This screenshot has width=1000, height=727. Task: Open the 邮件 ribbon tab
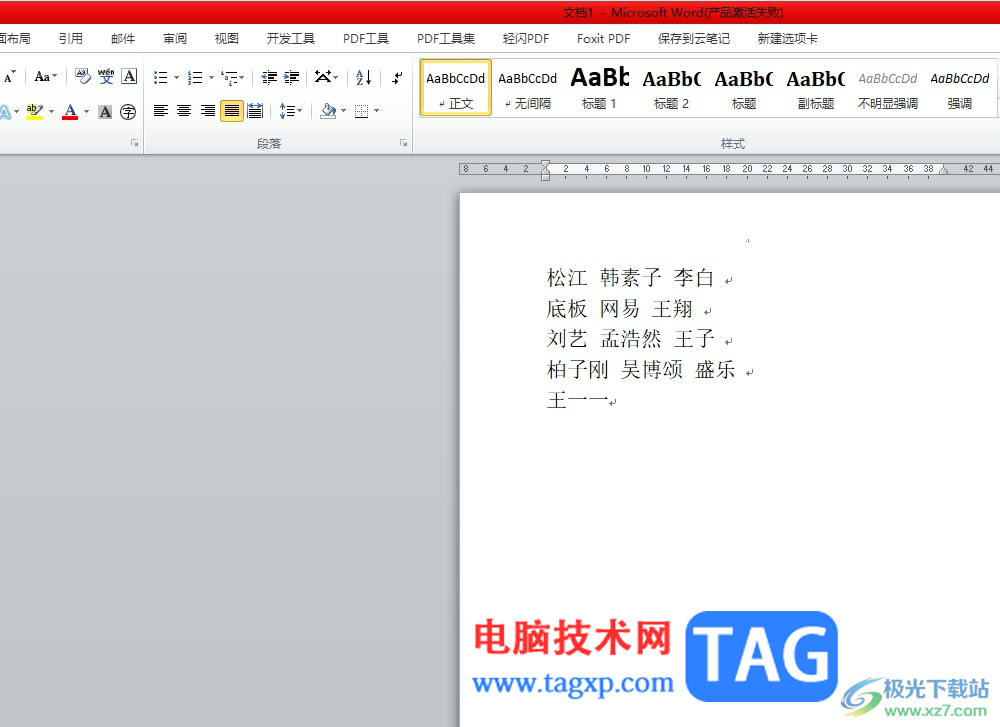point(122,38)
